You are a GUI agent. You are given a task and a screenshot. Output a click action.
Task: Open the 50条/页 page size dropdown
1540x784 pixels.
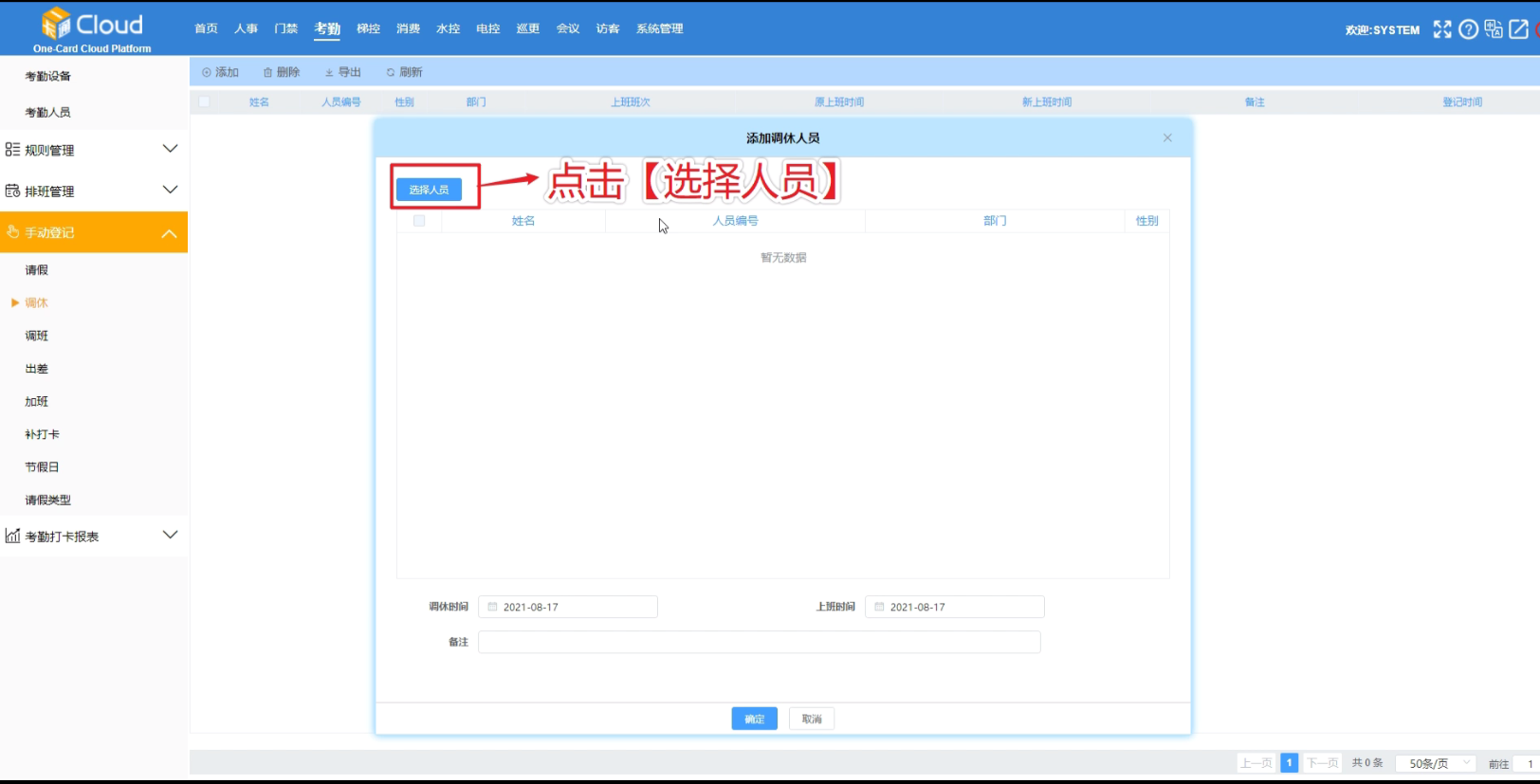point(1437,763)
